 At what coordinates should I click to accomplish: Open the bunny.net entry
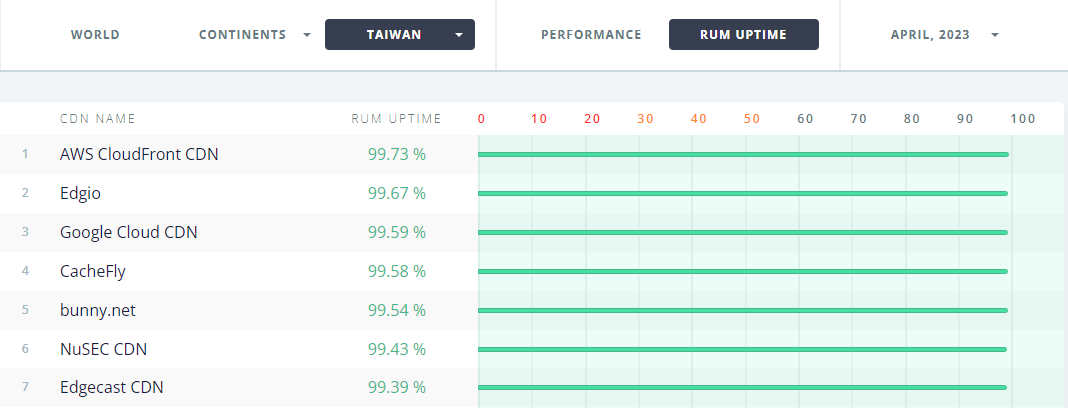click(x=98, y=310)
